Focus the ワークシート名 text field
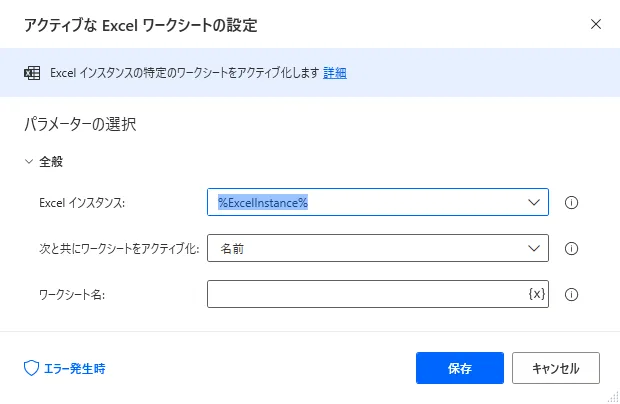The width and height of the screenshot is (620, 404). click(x=365, y=294)
